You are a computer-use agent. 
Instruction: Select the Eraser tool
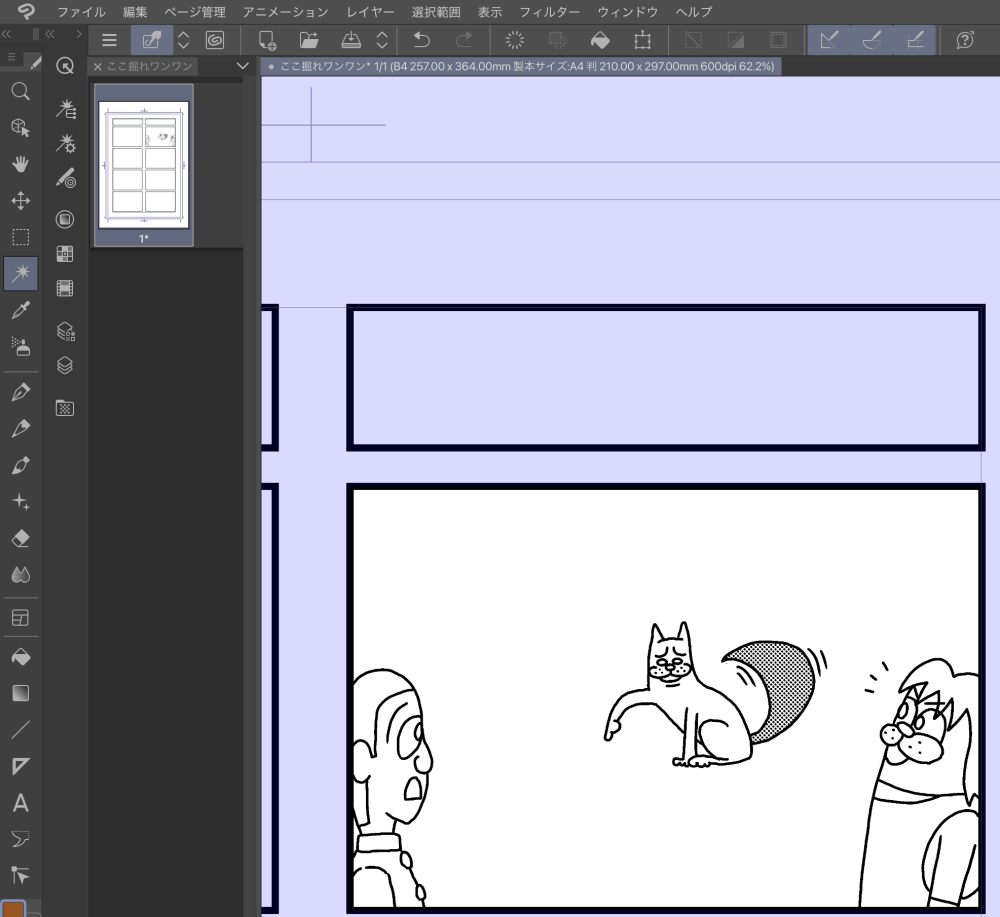tap(20, 538)
